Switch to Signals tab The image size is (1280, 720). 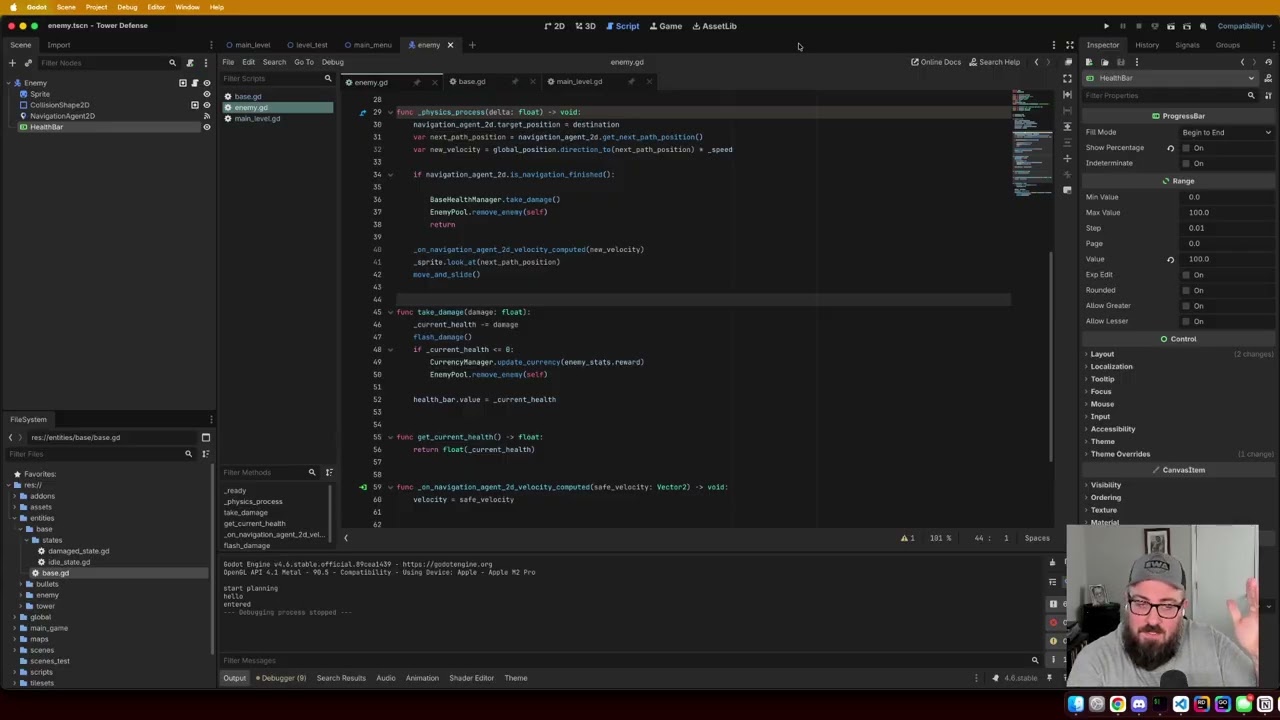click(x=1187, y=45)
